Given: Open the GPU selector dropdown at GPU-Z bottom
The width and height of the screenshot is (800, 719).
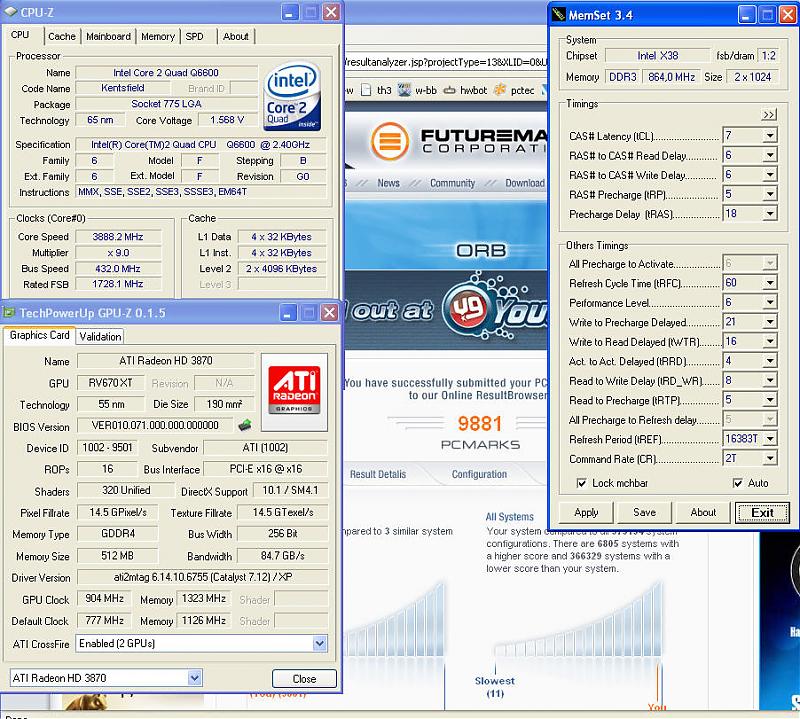Looking at the screenshot, I should click(x=194, y=678).
